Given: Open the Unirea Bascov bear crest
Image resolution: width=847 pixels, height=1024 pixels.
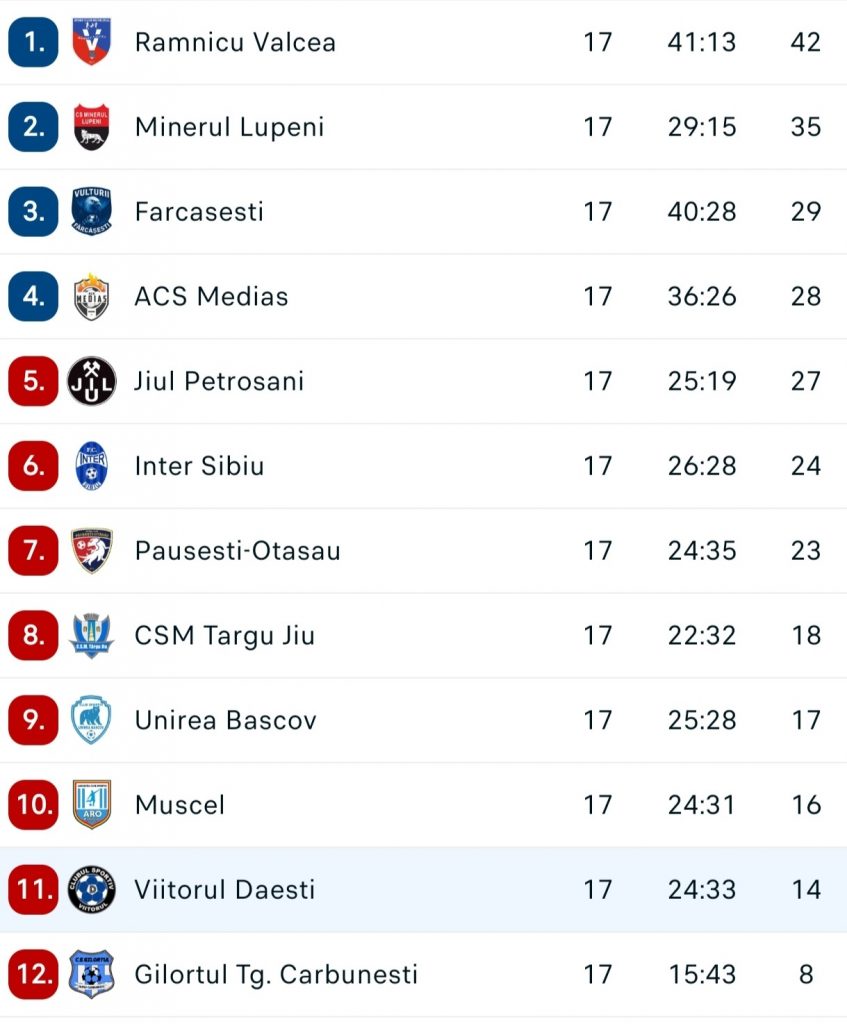Looking at the screenshot, I should coord(91,720).
